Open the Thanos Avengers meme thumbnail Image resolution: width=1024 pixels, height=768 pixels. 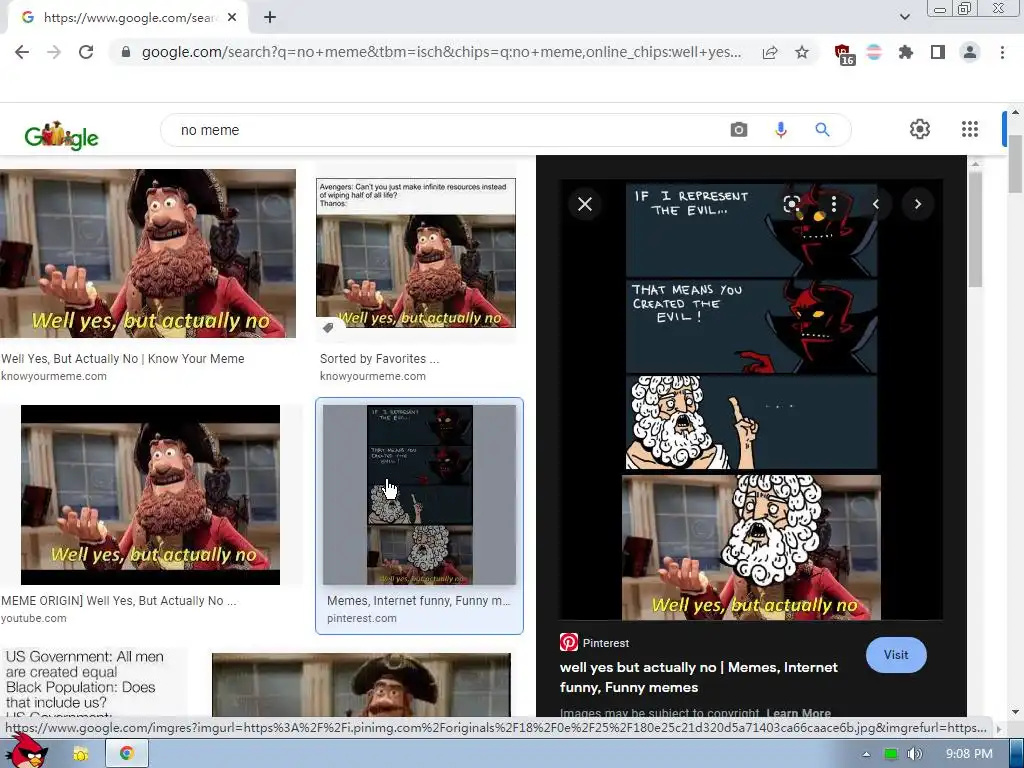(x=416, y=253)
